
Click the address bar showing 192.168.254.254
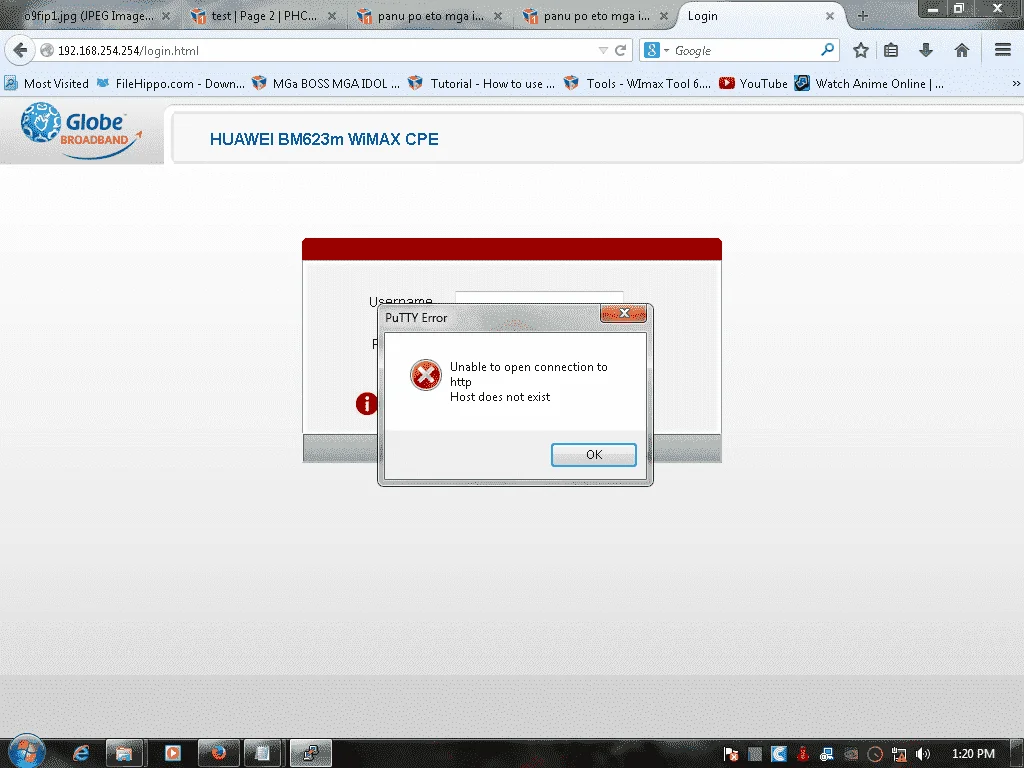(x=317, y=50)
